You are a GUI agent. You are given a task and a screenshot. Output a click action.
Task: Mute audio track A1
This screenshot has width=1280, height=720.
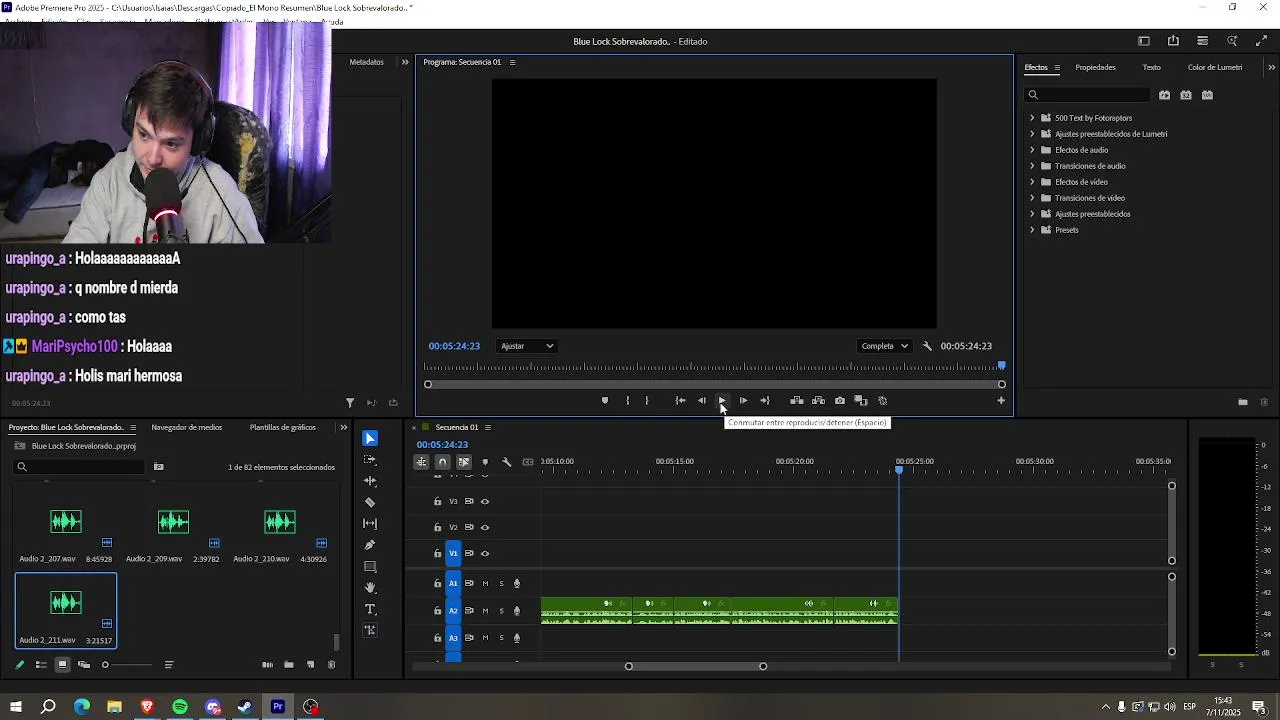(485, 583)
